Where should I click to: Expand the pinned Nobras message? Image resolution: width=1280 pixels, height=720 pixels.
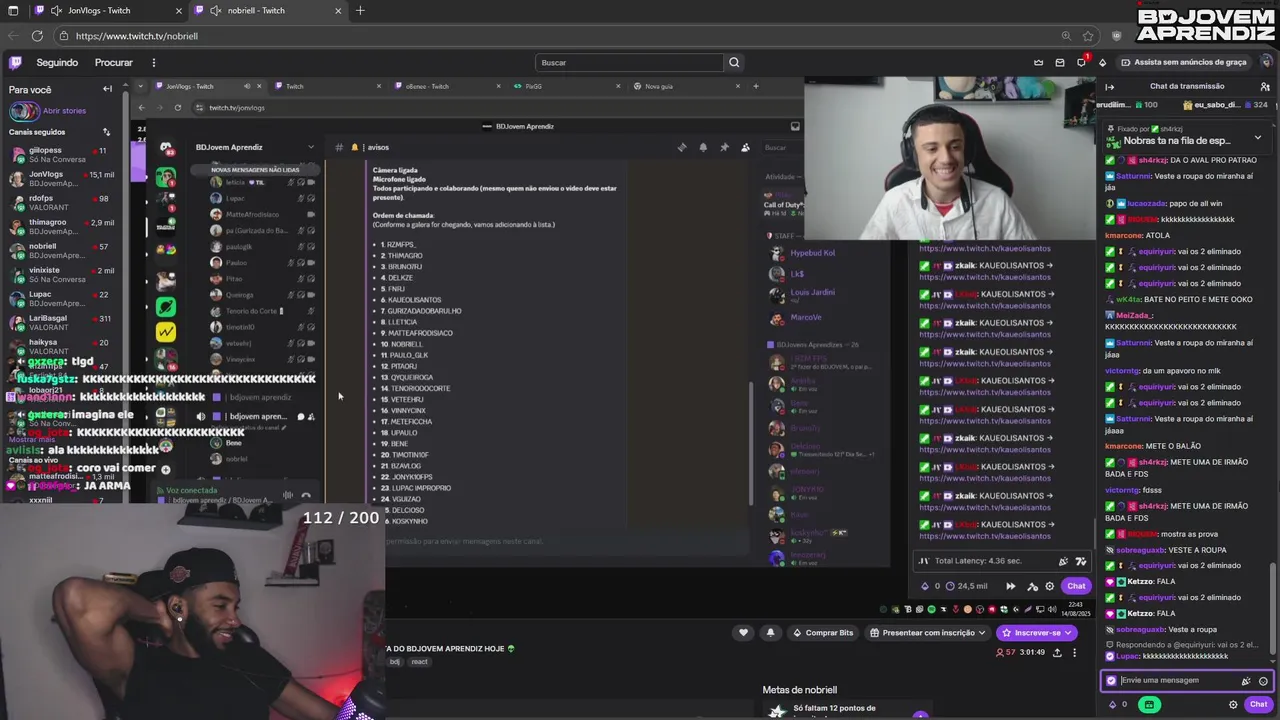[1258, 137]
